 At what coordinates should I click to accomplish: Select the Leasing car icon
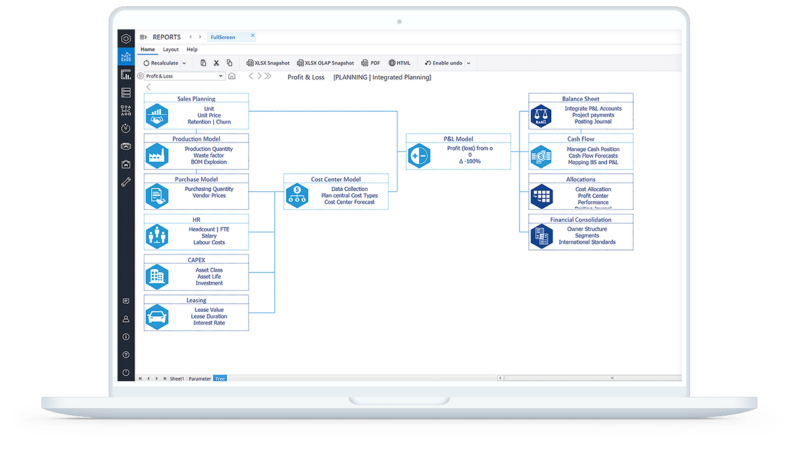[157, 316]
